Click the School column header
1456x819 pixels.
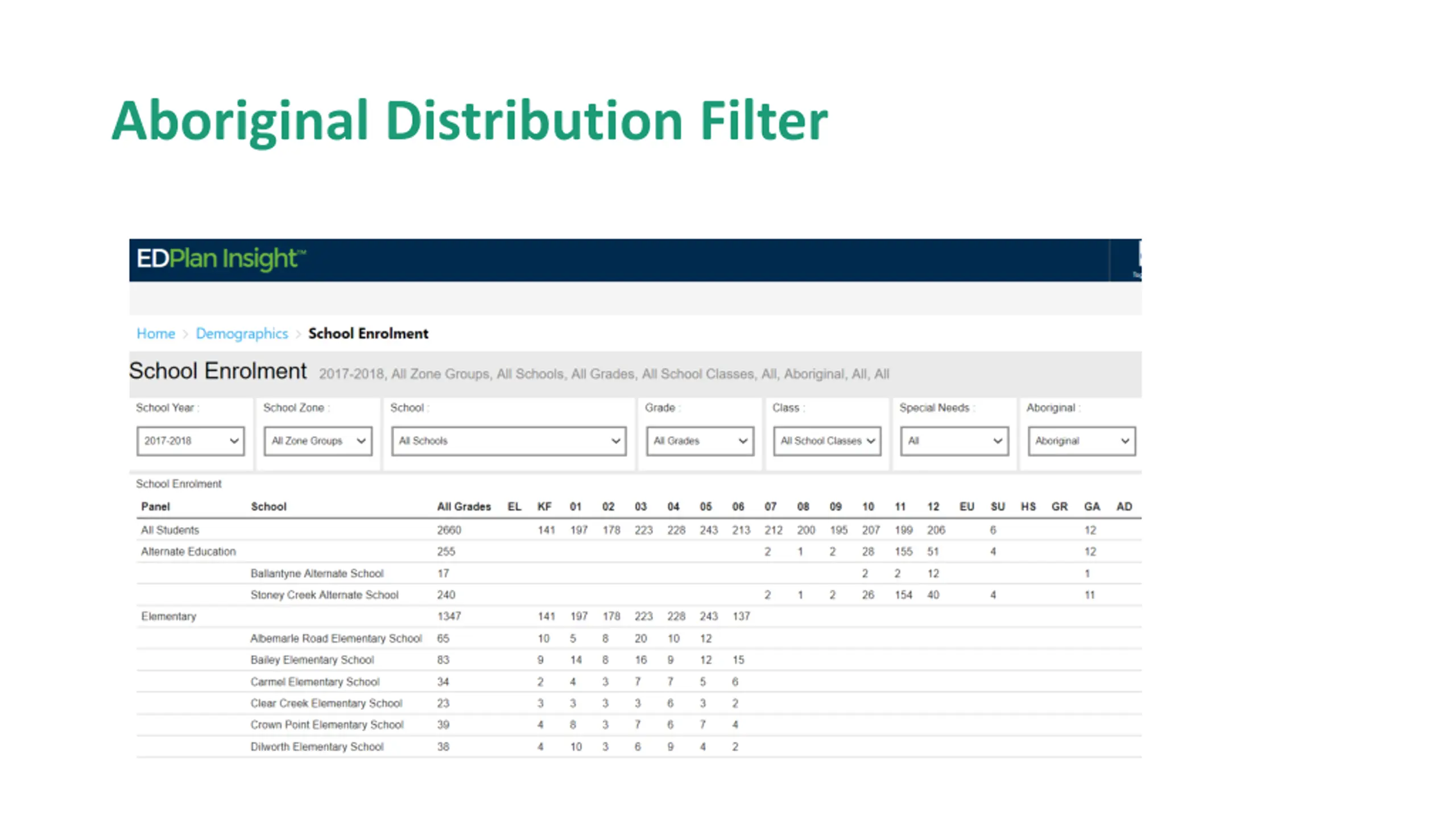[268, 506]
